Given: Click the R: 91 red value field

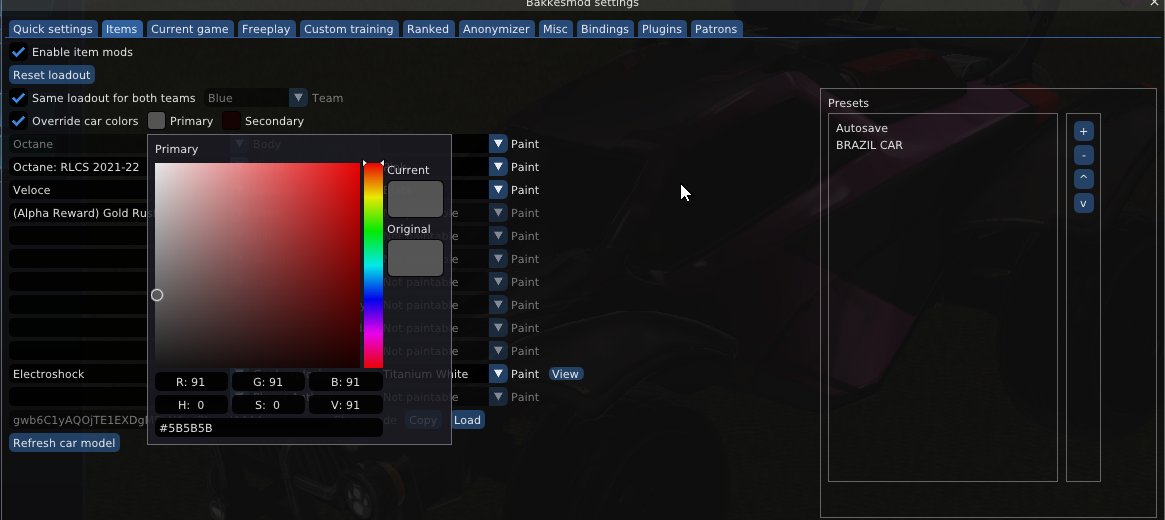Looking at the screenshot, I should tap(191, 382).
